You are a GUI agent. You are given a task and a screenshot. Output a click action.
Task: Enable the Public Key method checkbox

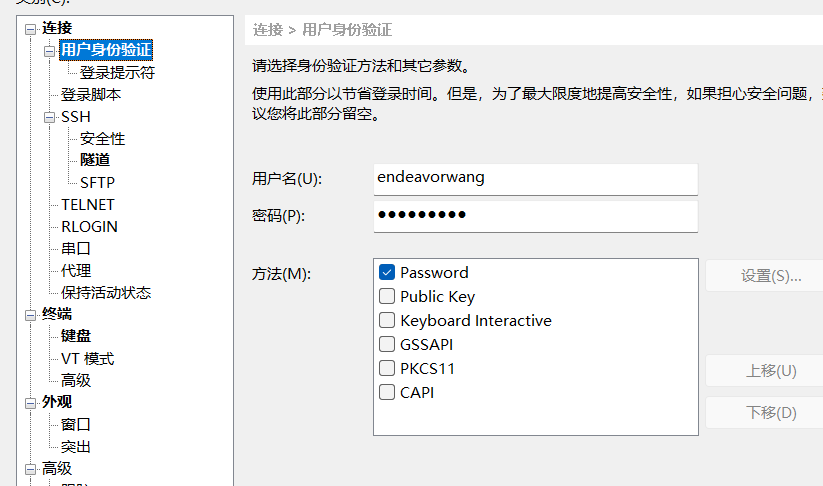coord(387,296)
